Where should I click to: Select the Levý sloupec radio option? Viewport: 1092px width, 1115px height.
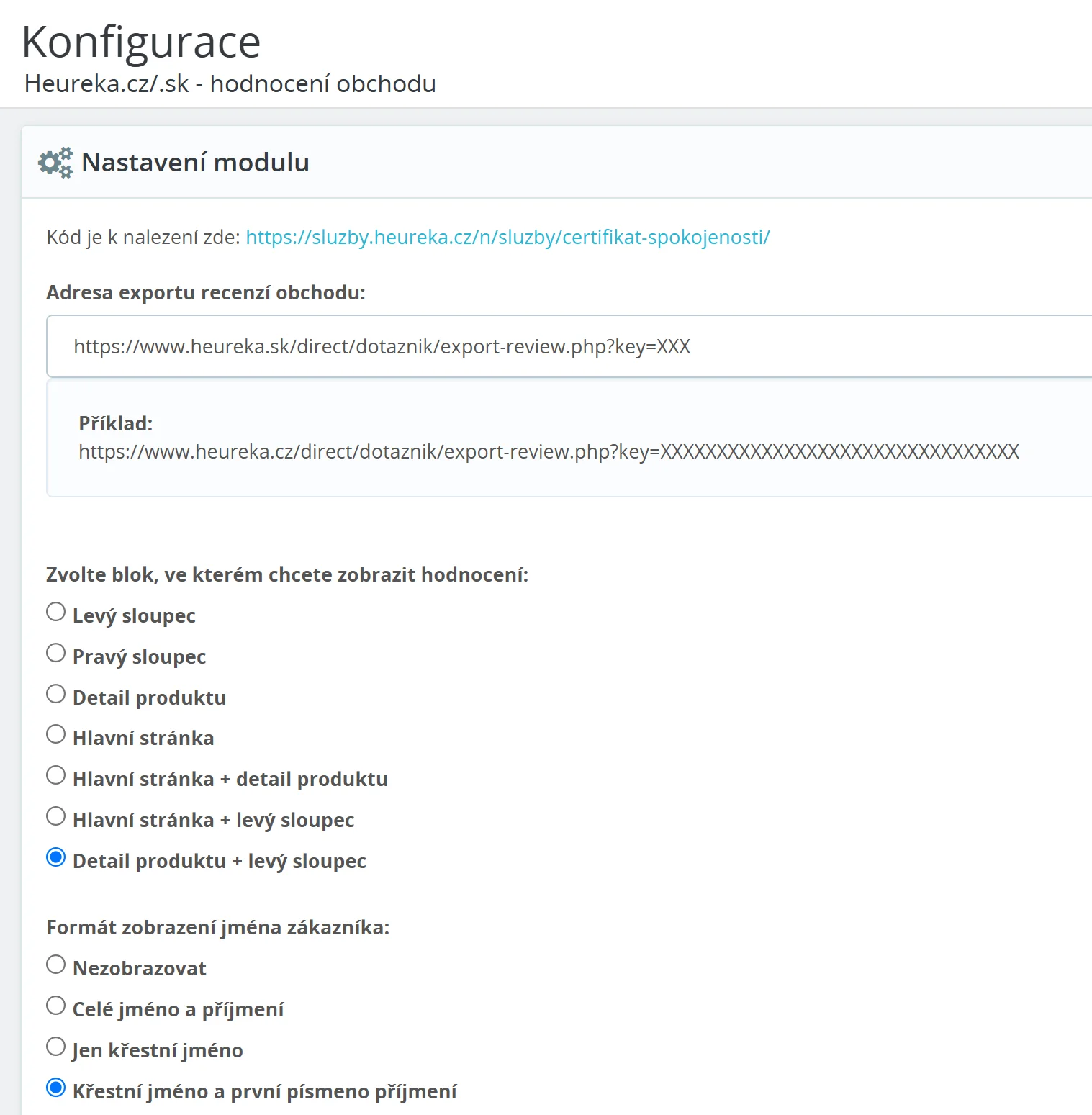(x=56, y=613)
